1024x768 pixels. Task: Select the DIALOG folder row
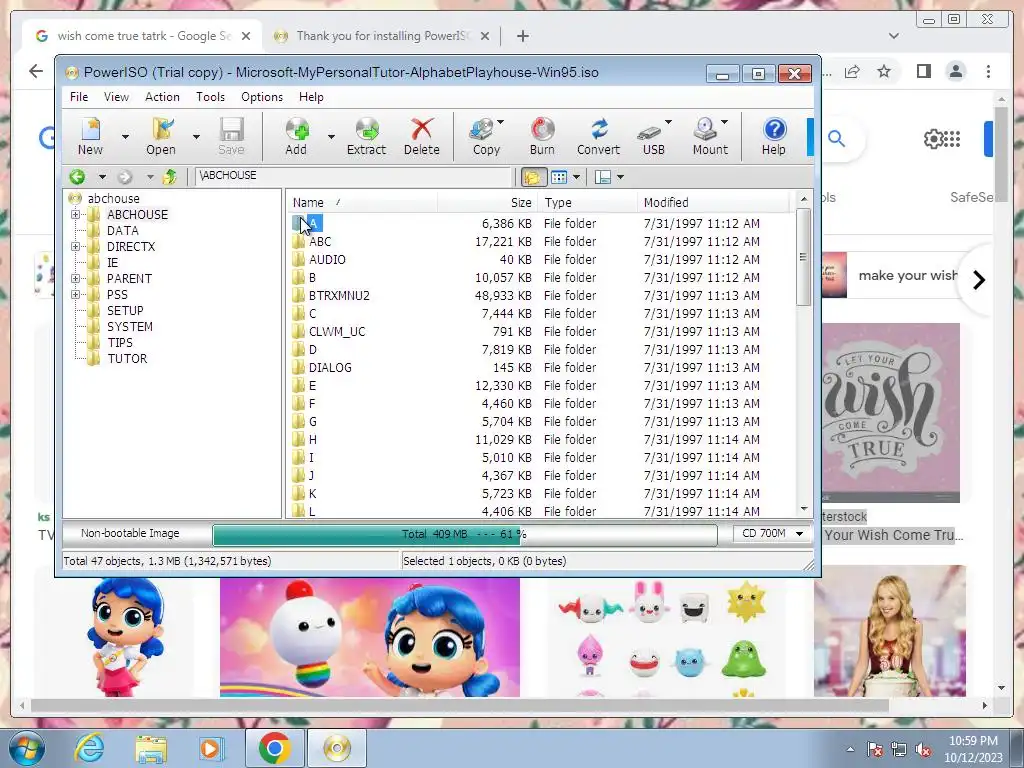tap(330, 368)
